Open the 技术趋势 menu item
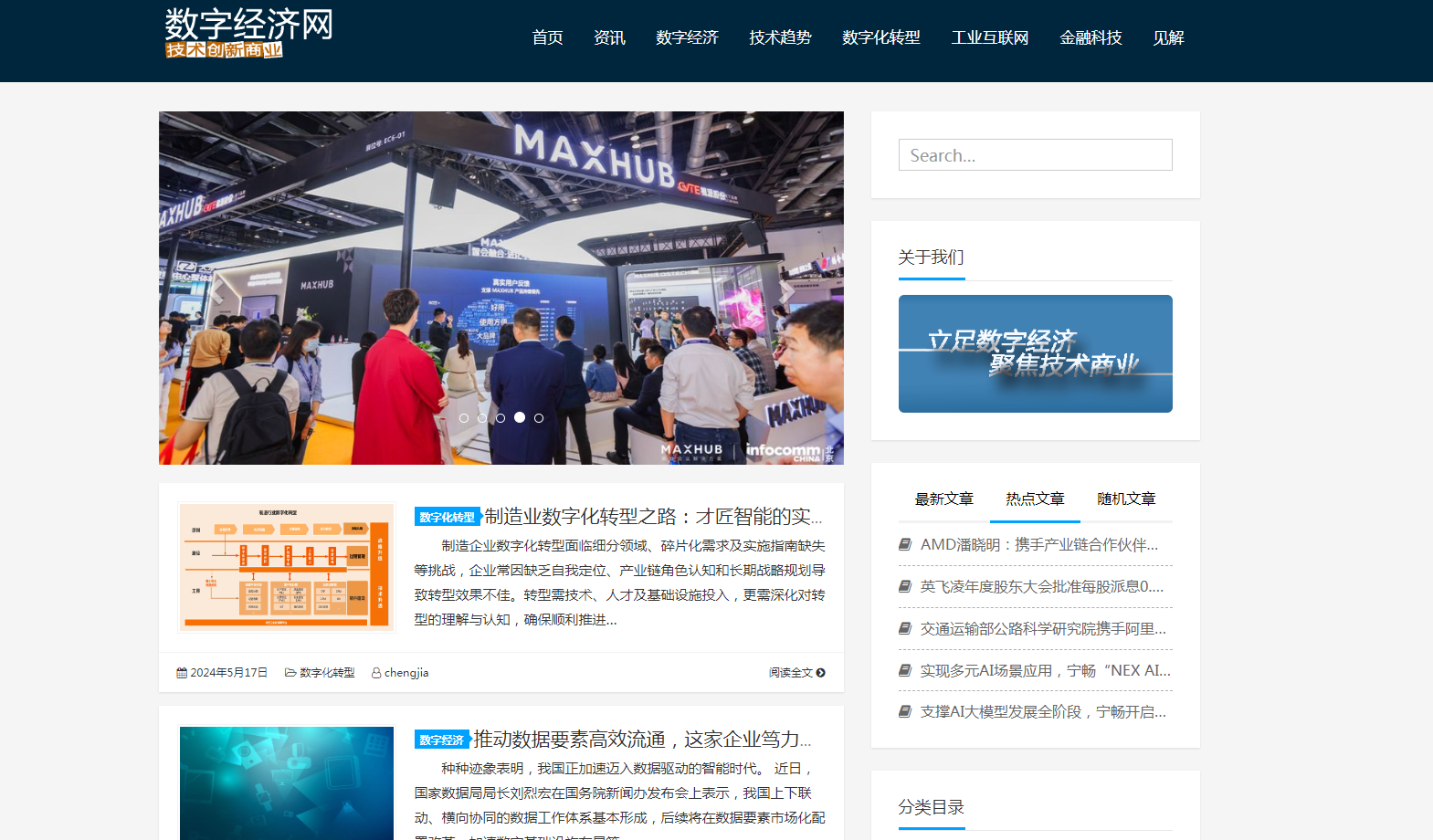The width and height of the screenshot is (1433, 840). tap(780, 37)
